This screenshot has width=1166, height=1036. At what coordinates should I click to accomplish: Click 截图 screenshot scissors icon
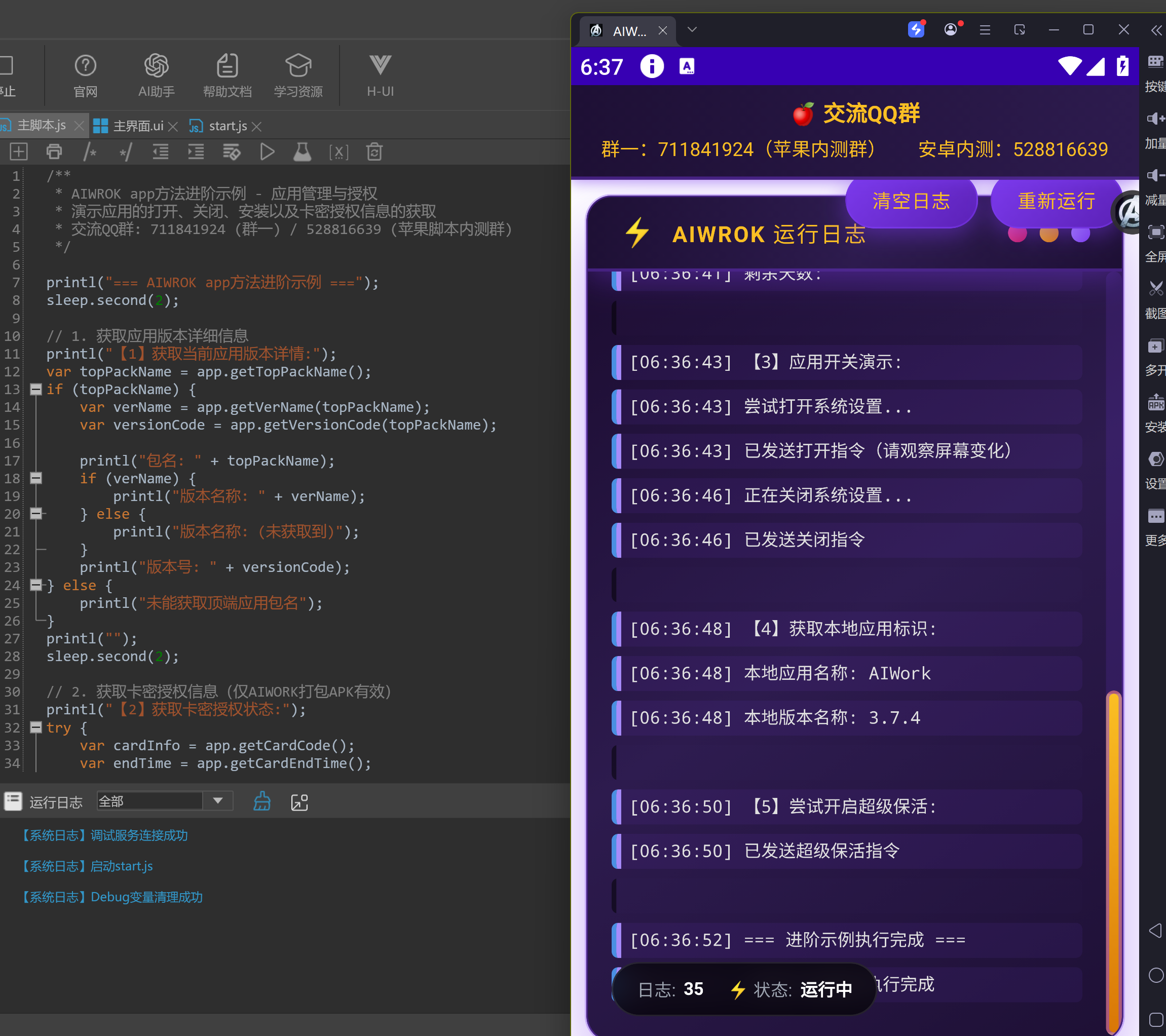point(1156,300)
